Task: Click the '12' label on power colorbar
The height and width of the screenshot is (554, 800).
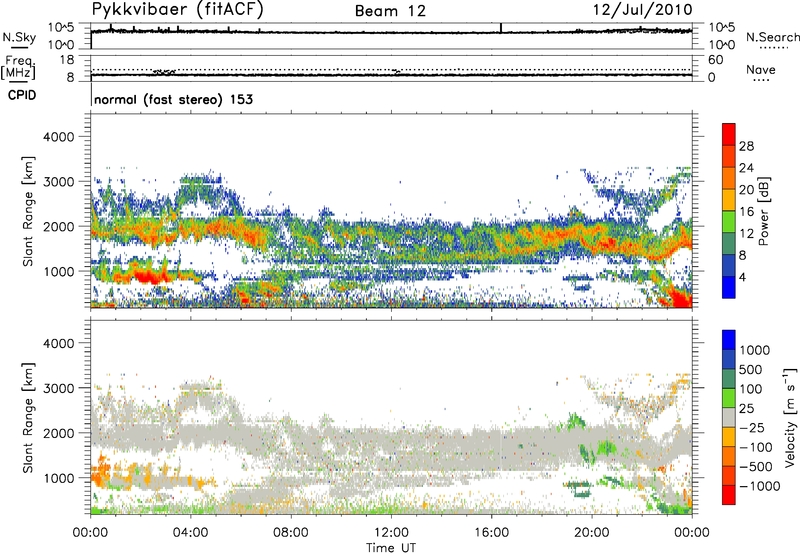Action: 746,234
